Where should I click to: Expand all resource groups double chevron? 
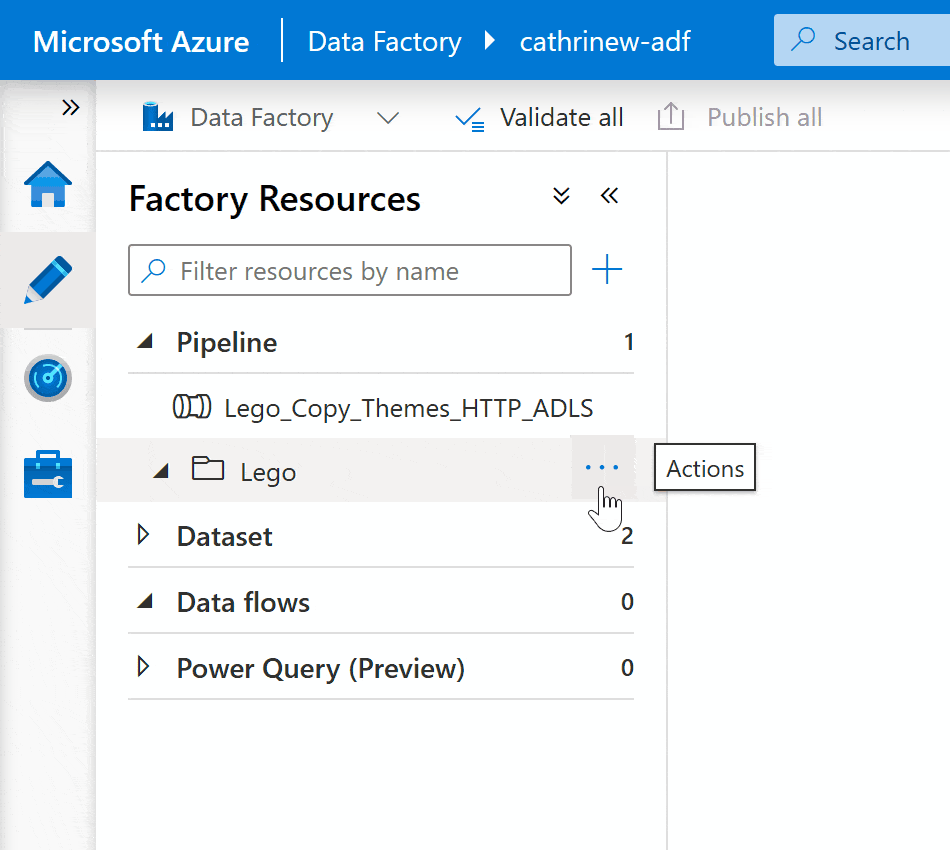(x=562, y=195)
